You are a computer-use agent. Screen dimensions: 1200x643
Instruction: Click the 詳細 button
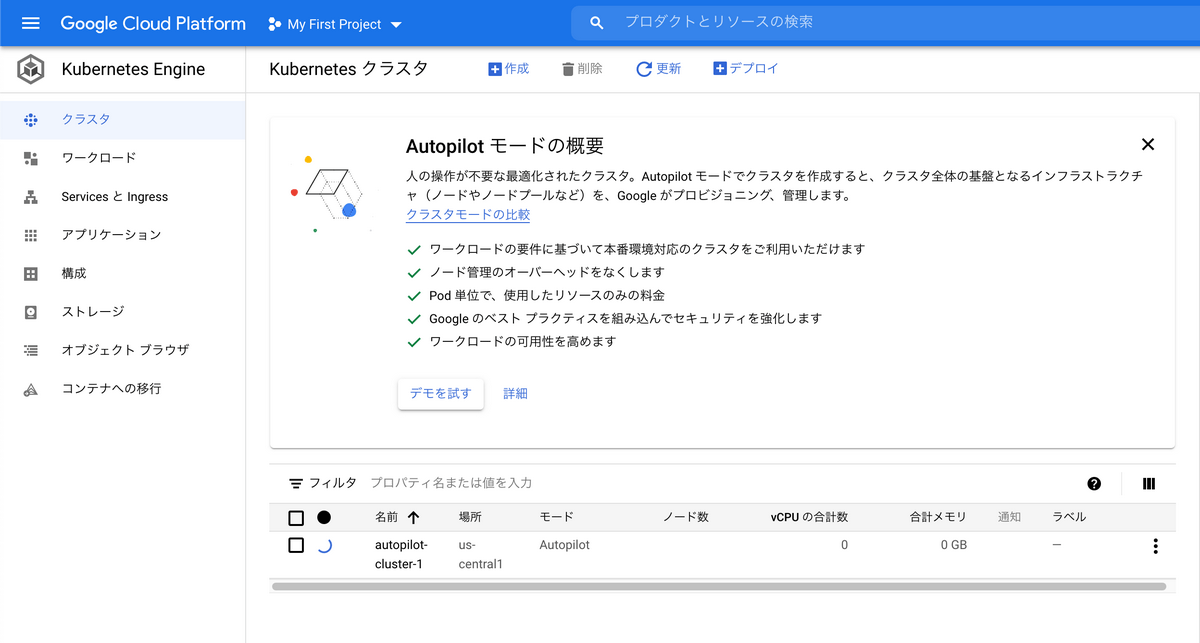[515, 394]
